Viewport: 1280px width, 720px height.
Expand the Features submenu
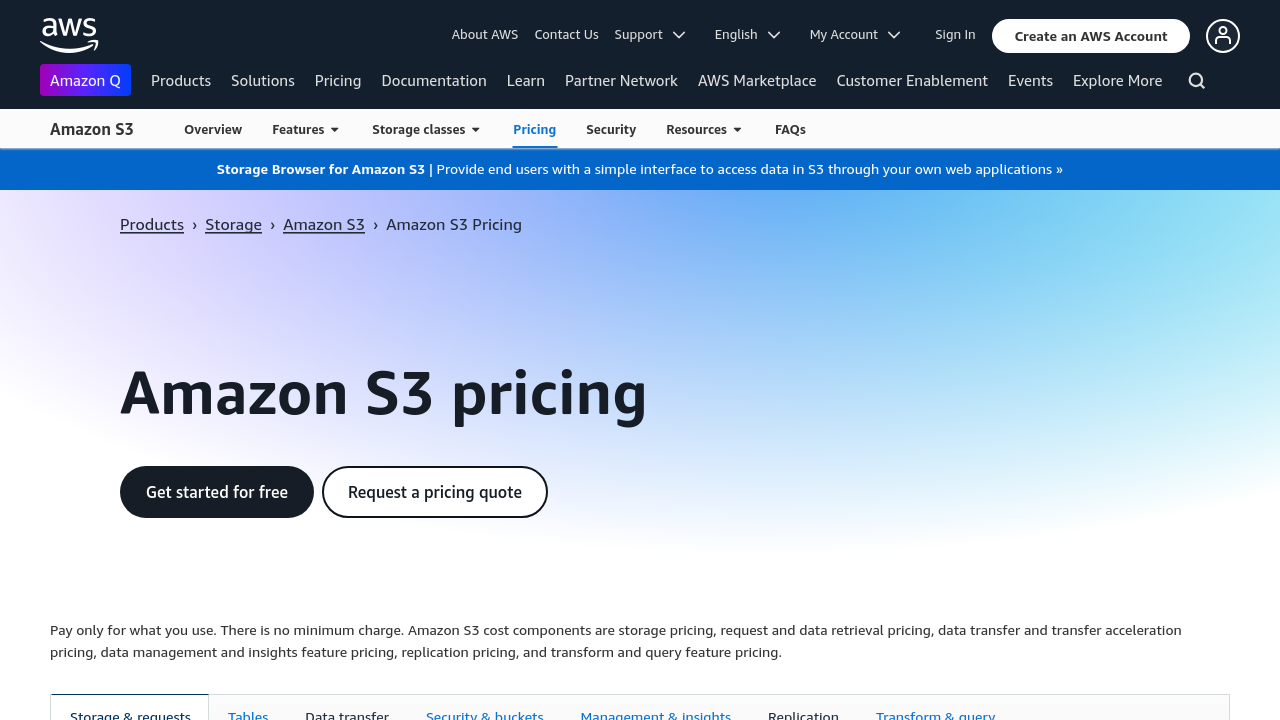tap(306, 130)
